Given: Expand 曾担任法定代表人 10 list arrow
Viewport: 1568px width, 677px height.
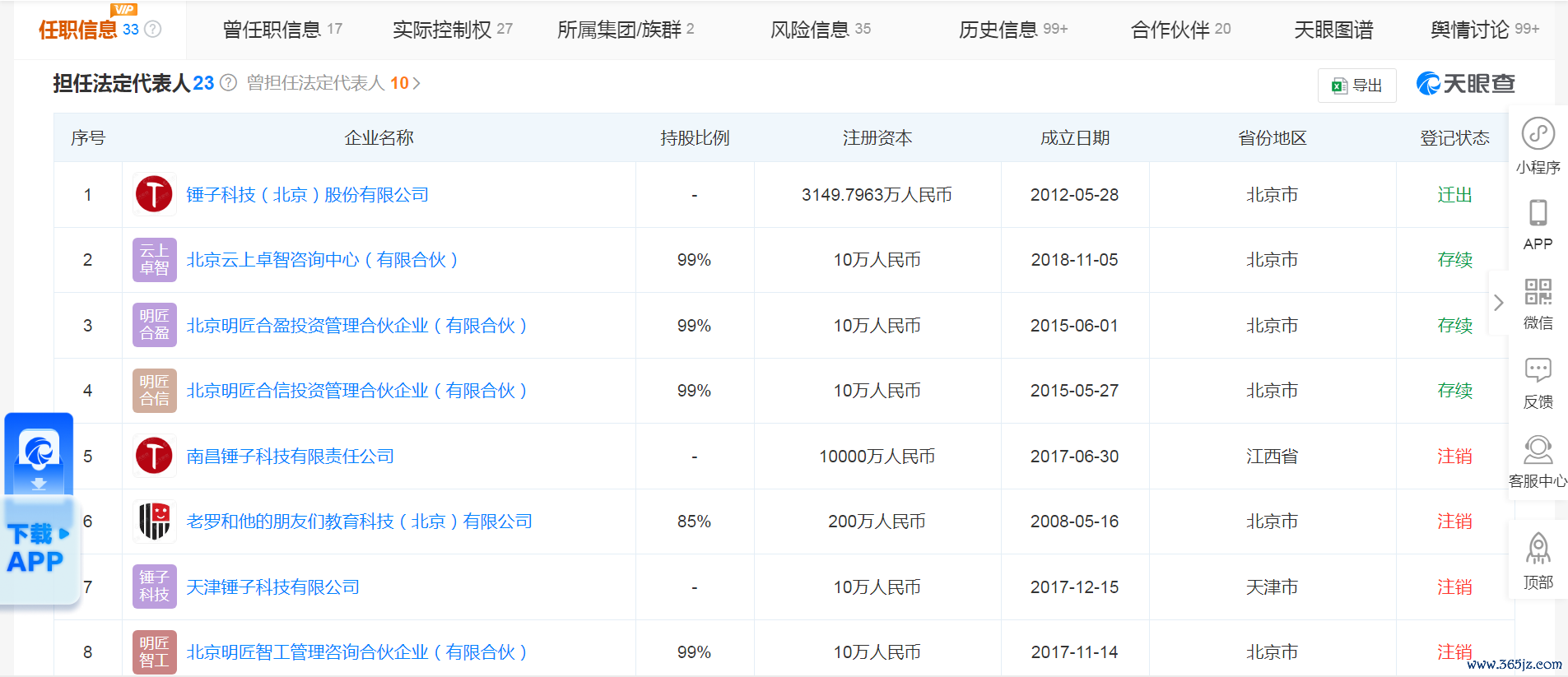Looking at the screenshot, I should 416,83.
